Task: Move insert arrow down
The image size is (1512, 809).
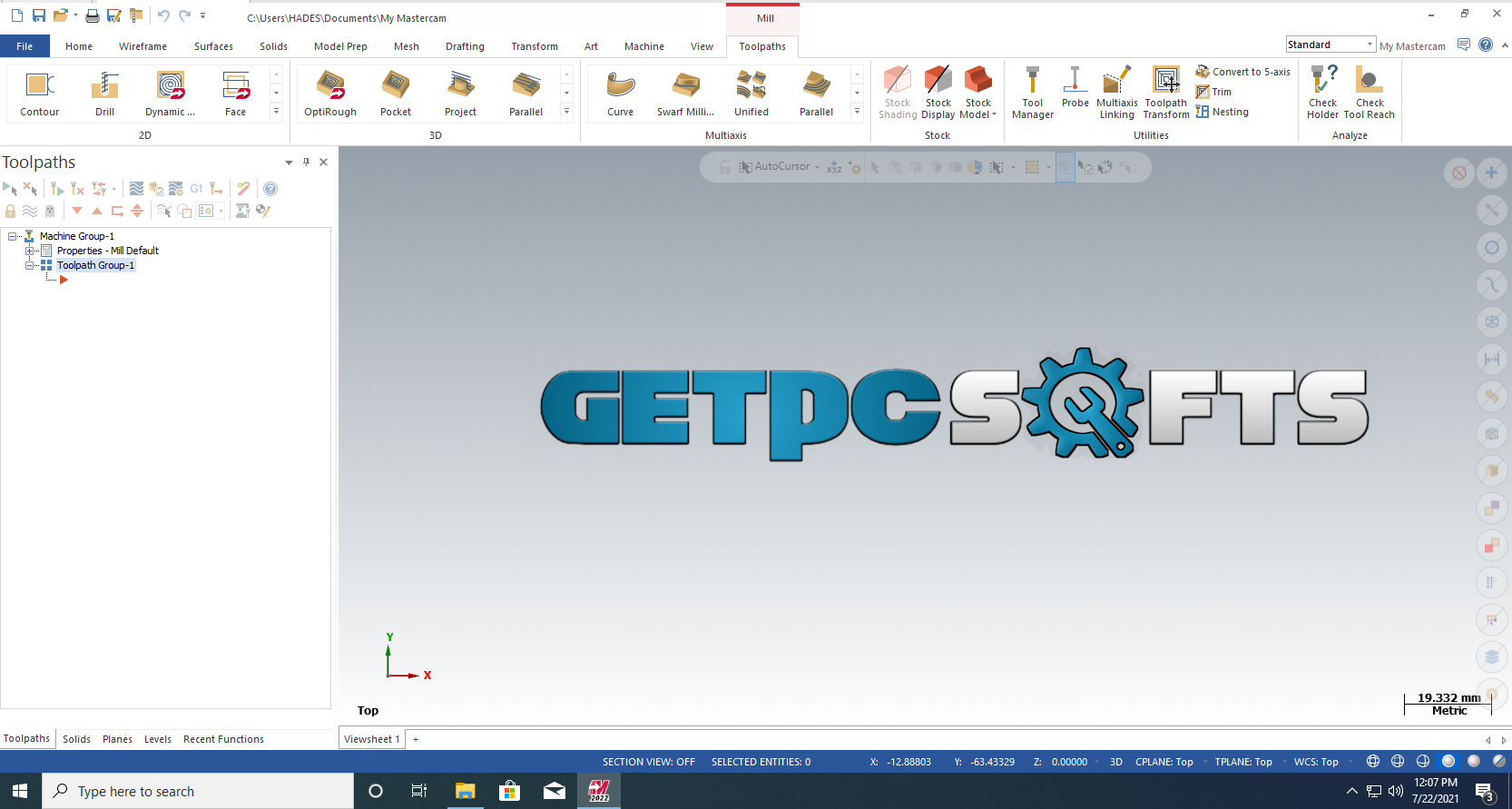Action: [x=77, y=211]
